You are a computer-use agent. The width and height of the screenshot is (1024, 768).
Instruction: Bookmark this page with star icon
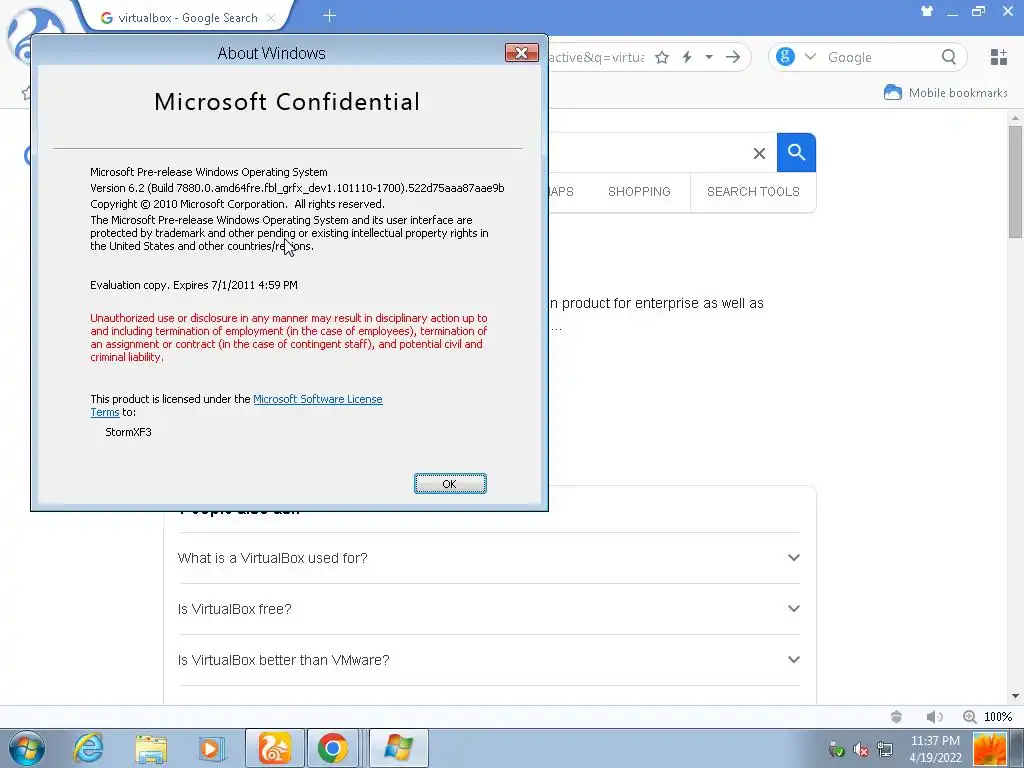[x=662, y=57]
